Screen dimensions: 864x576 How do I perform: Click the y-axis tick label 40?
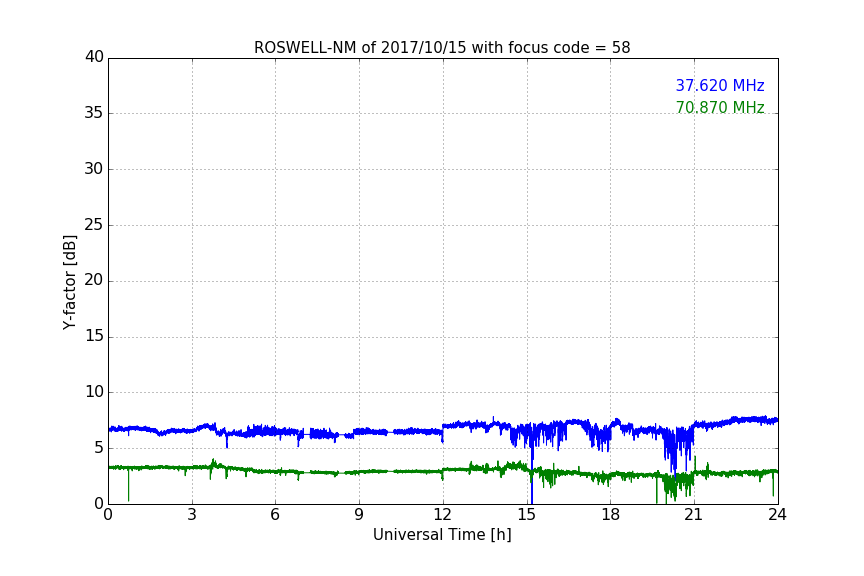click(94, 57)
